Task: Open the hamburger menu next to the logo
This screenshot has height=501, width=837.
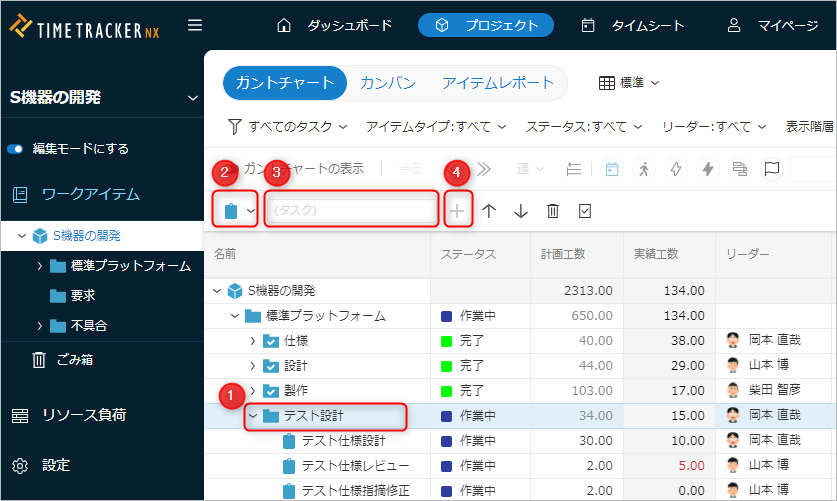Action: point(195,25)
